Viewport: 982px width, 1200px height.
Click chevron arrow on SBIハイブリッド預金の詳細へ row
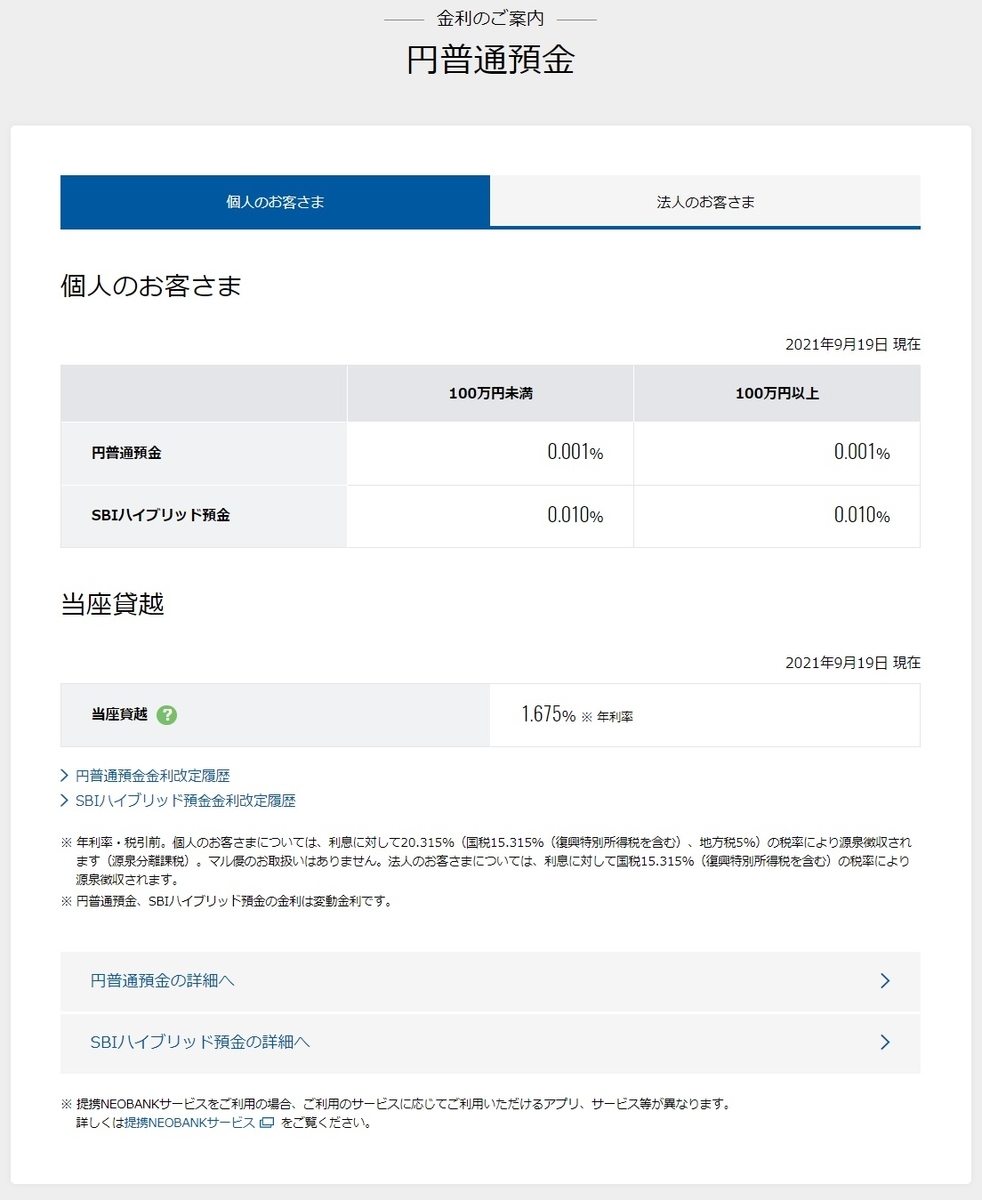point(885,1042)
